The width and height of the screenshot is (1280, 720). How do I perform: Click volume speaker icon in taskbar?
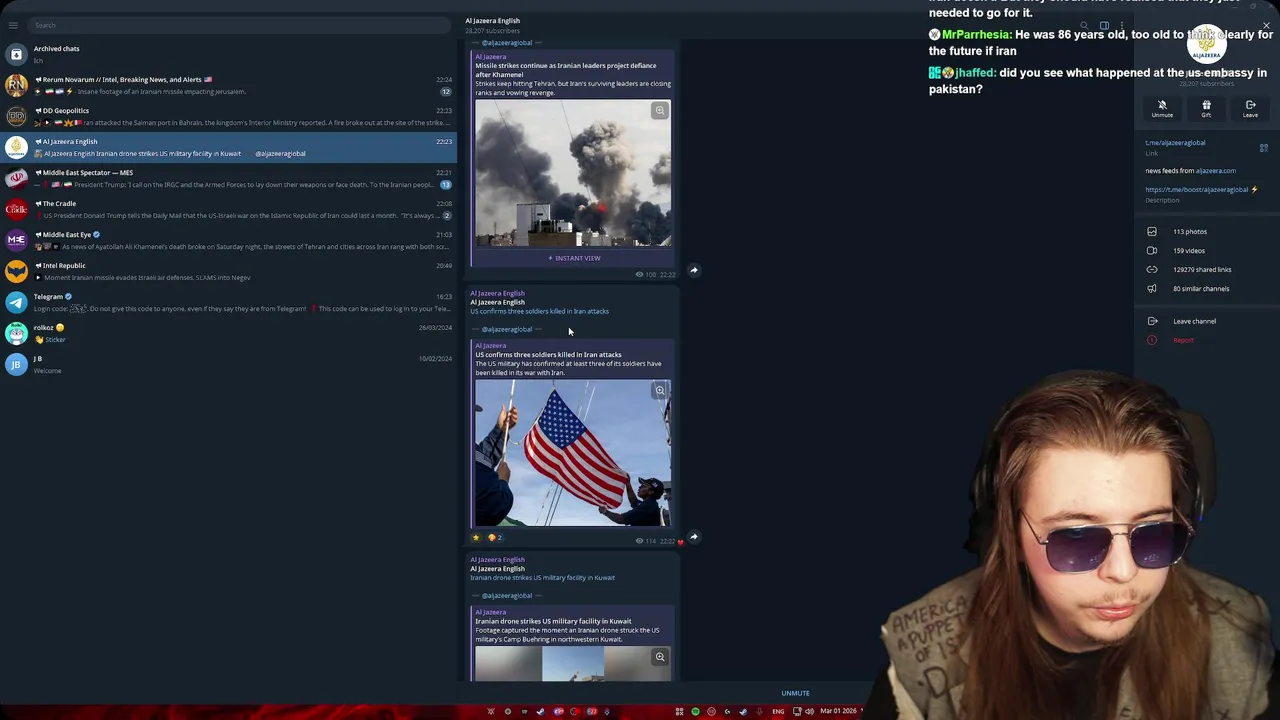tap(808, 712)
